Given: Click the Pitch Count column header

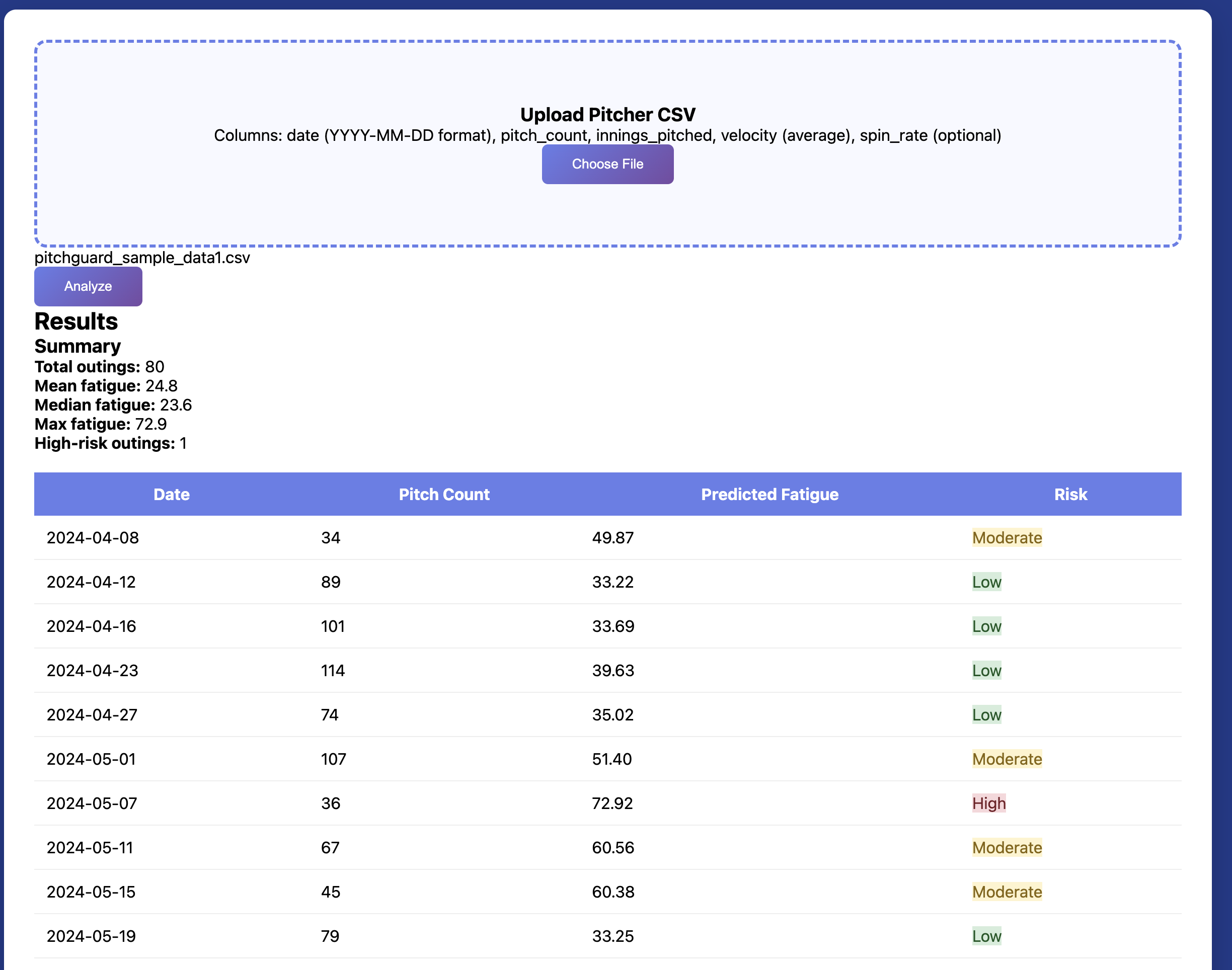Looking at the screenshot, I should (x=443, y=494).
